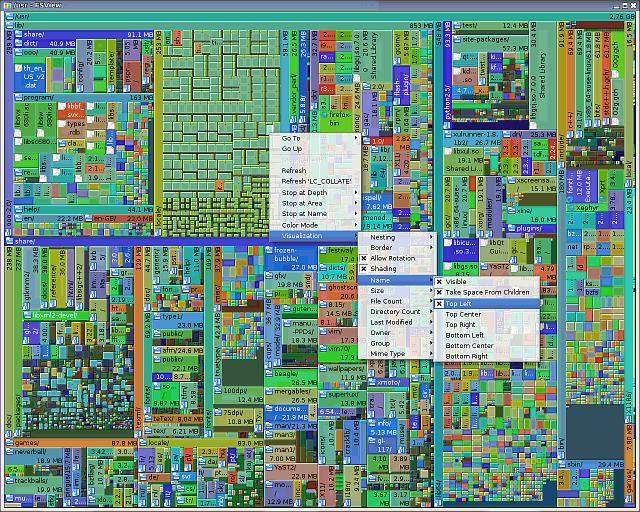The width and height of the screenshot is (640, 512).
Task: Expand the Stop at Area submenu
Action: tap(314, 203)
